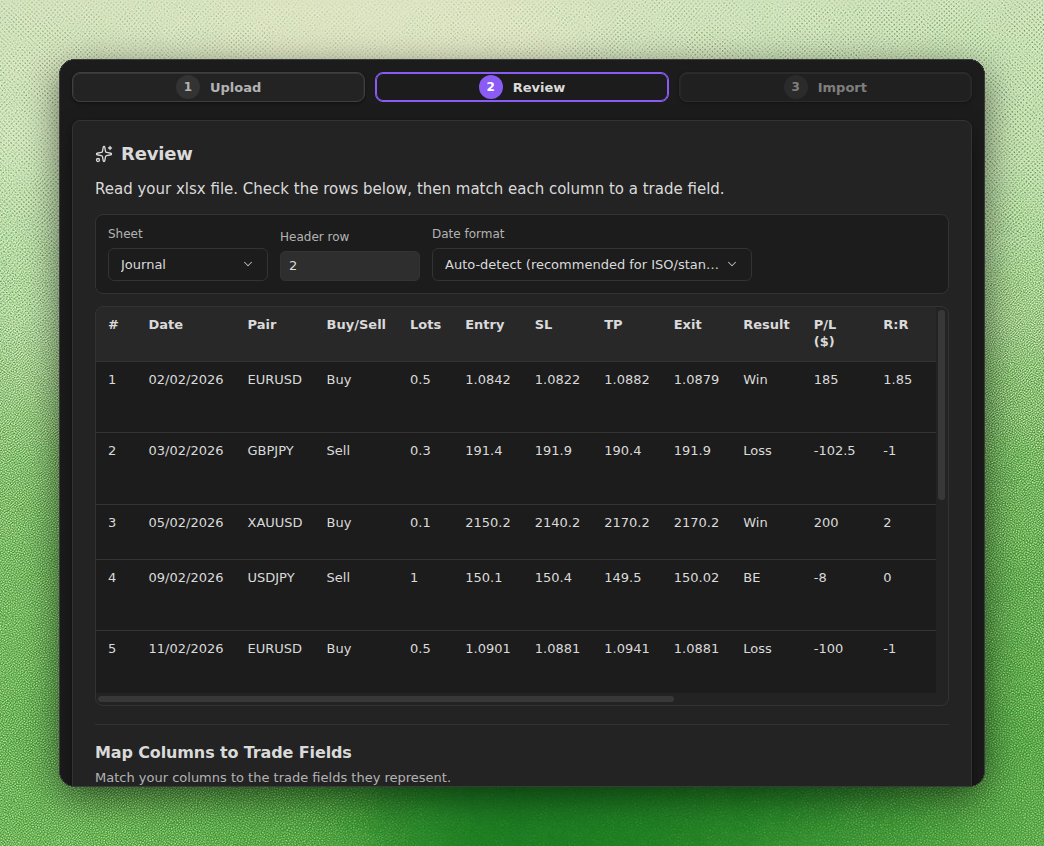The width and height of the screenshot is (1044, 846).
Task: Open the Sheet dropdown showing Journal
Action: (188, 264)
